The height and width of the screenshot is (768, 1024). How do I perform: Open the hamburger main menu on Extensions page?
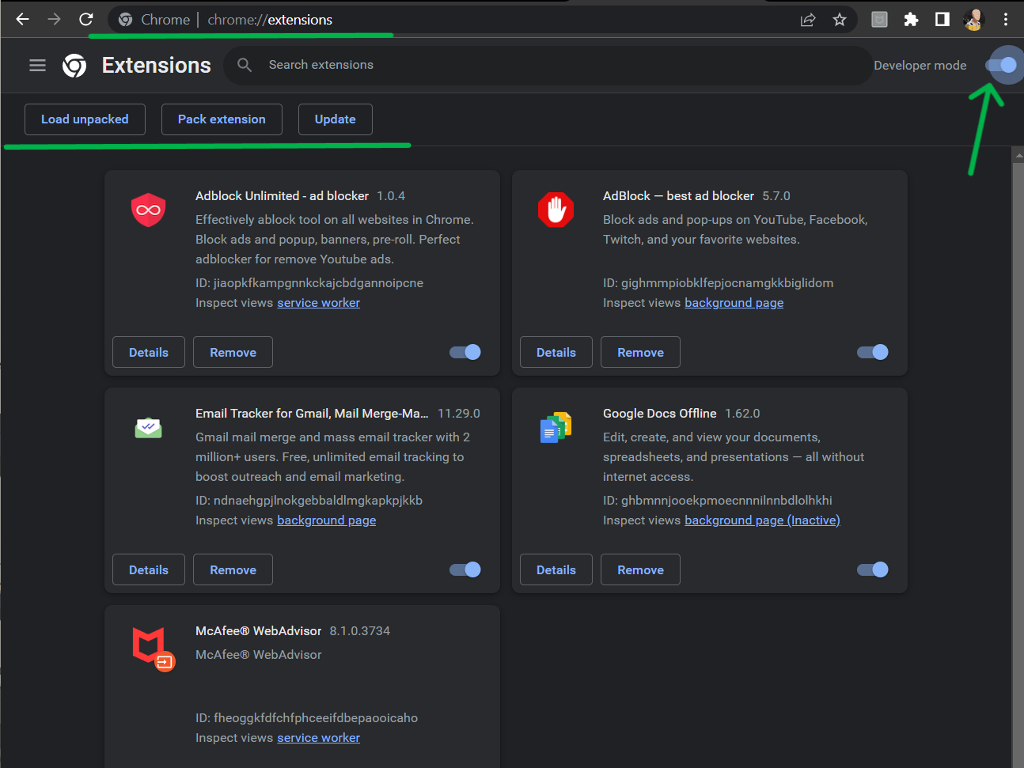click(x=37, y=65)
